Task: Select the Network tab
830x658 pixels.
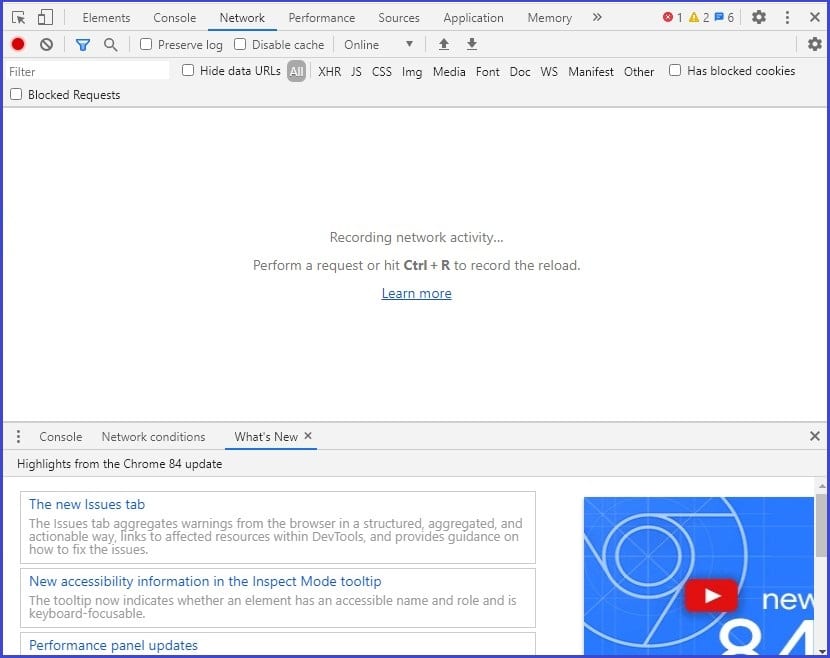Action: click(x=242, y=18)
